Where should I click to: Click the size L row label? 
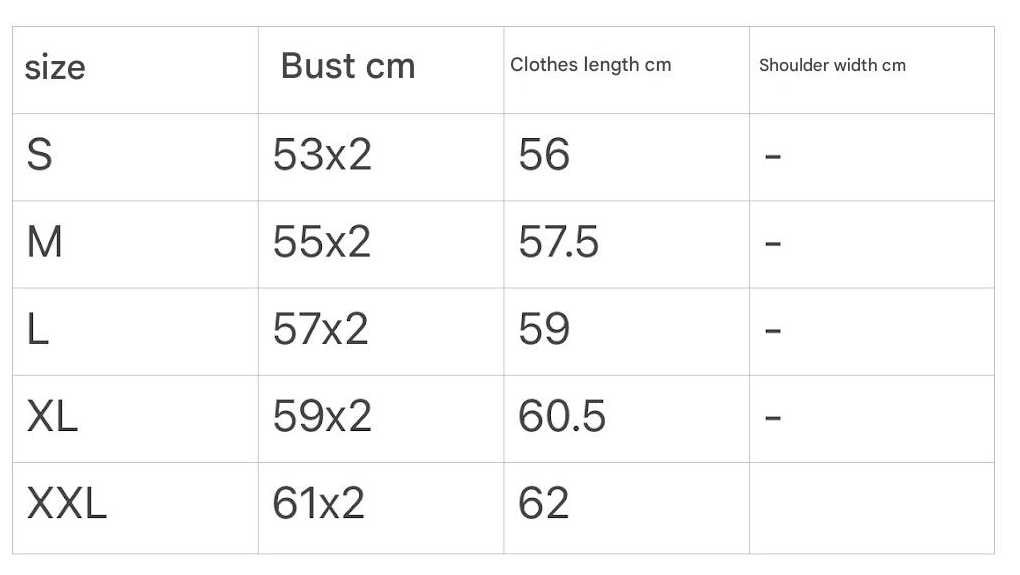tap(38, 329)
